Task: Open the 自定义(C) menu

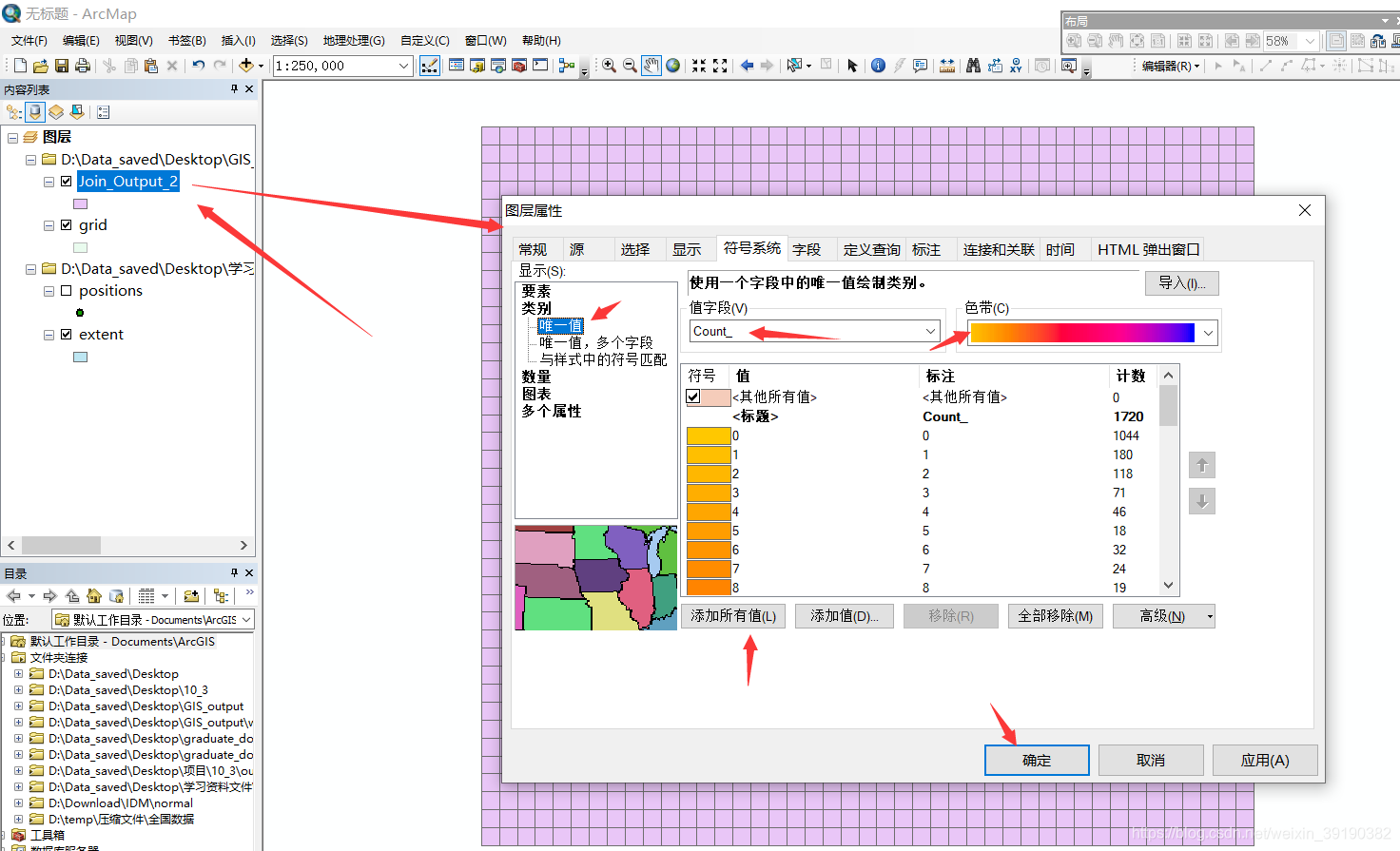Action: coord(424,41)
